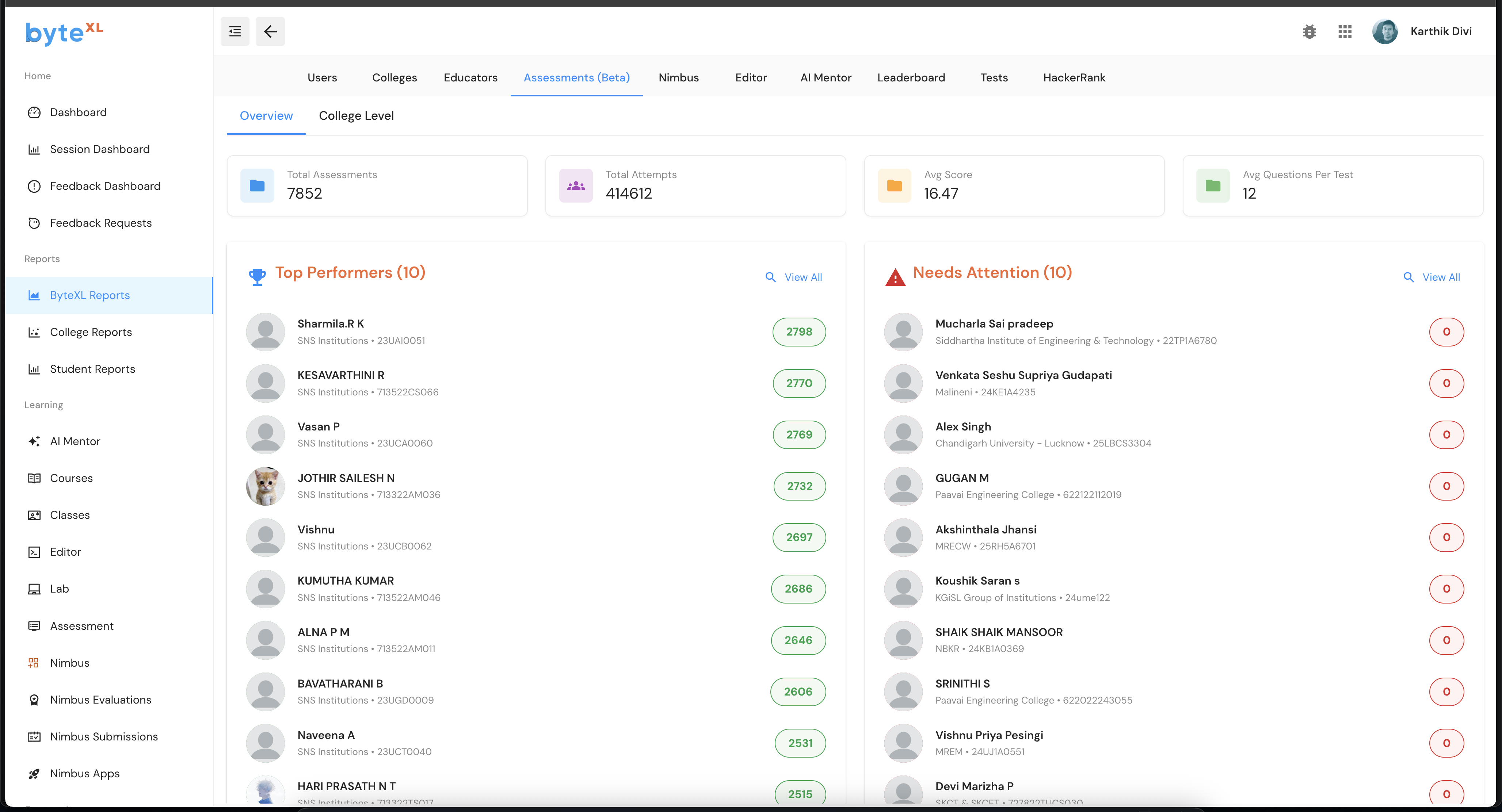The width and height of the screenshot is (1502, 812).
Task: Click the AI Mentor sparkle icon
Action: coord(34,441)
